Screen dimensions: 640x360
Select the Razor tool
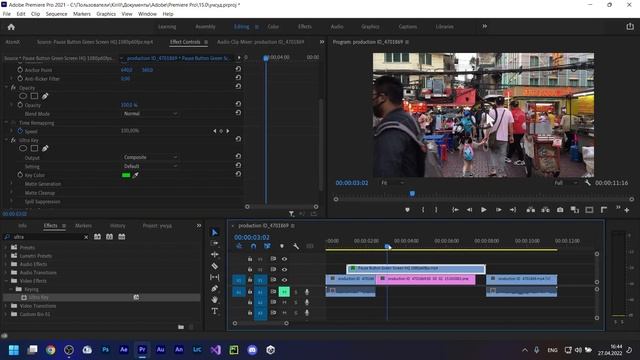pyautogui.click(x=215, y=266)
